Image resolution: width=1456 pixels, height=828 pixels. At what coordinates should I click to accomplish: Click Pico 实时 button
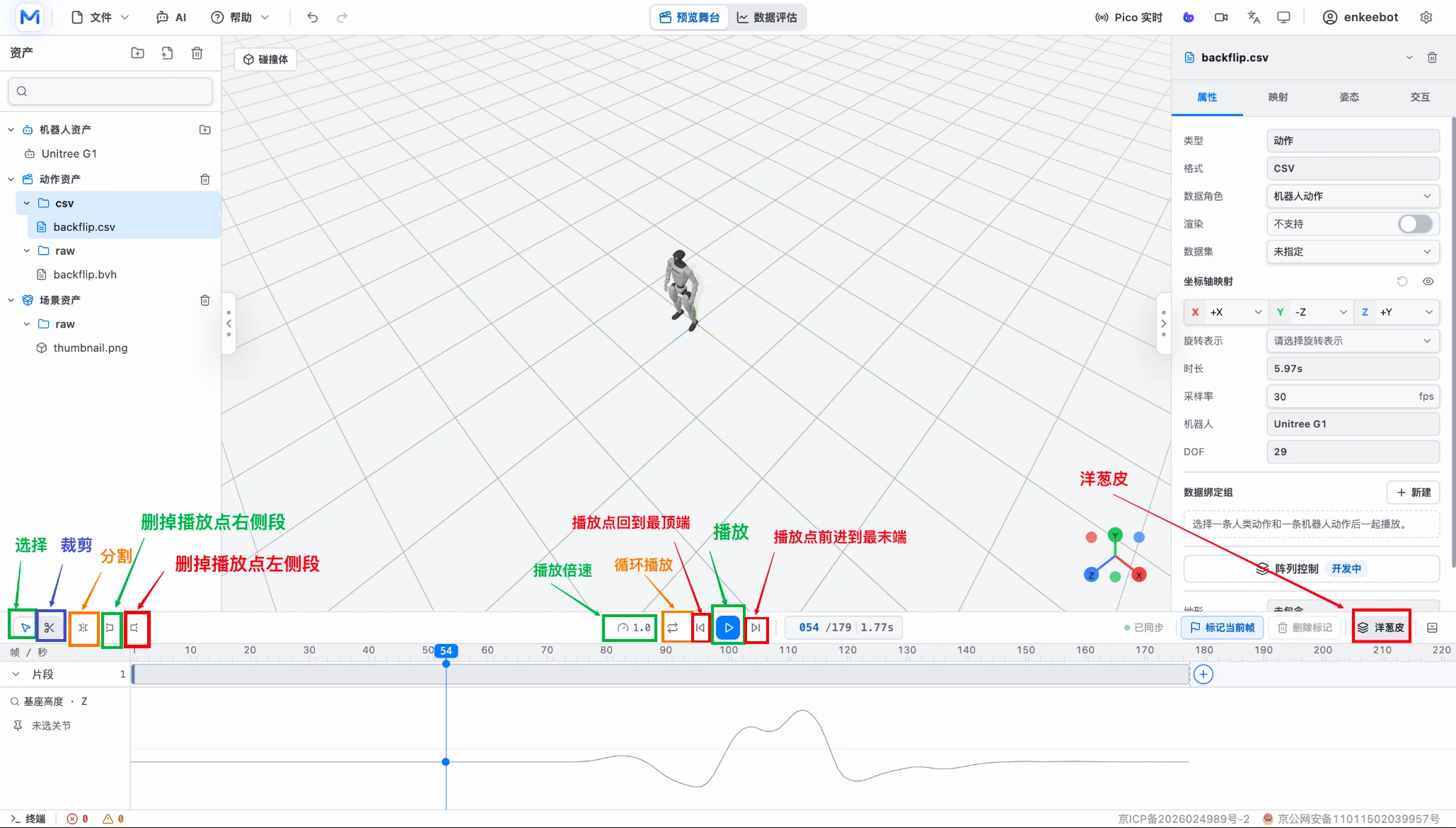1128,17
